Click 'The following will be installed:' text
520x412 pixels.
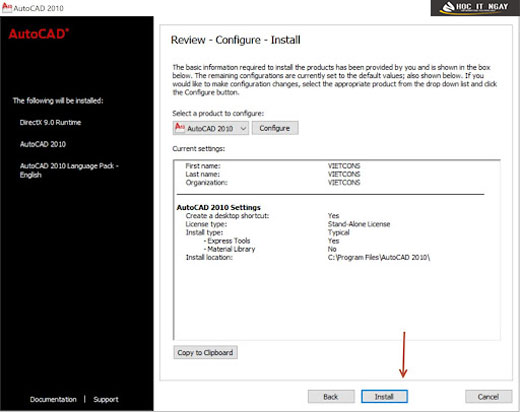[x=58, y=101]
